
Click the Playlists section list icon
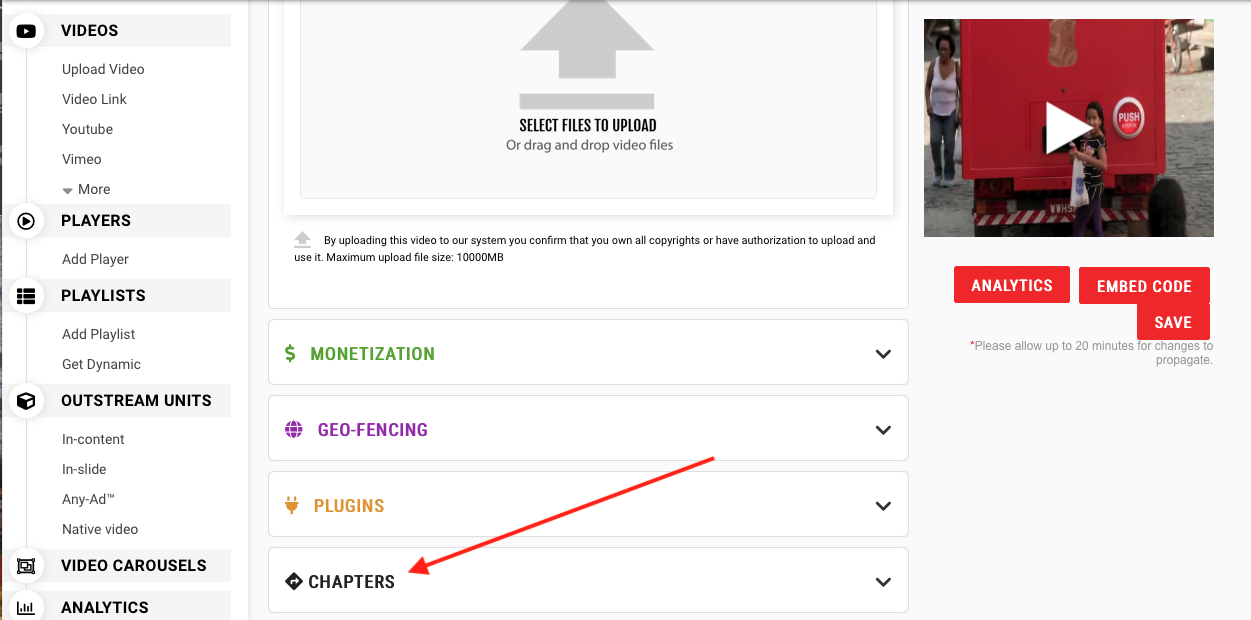(x=26, y=296)
